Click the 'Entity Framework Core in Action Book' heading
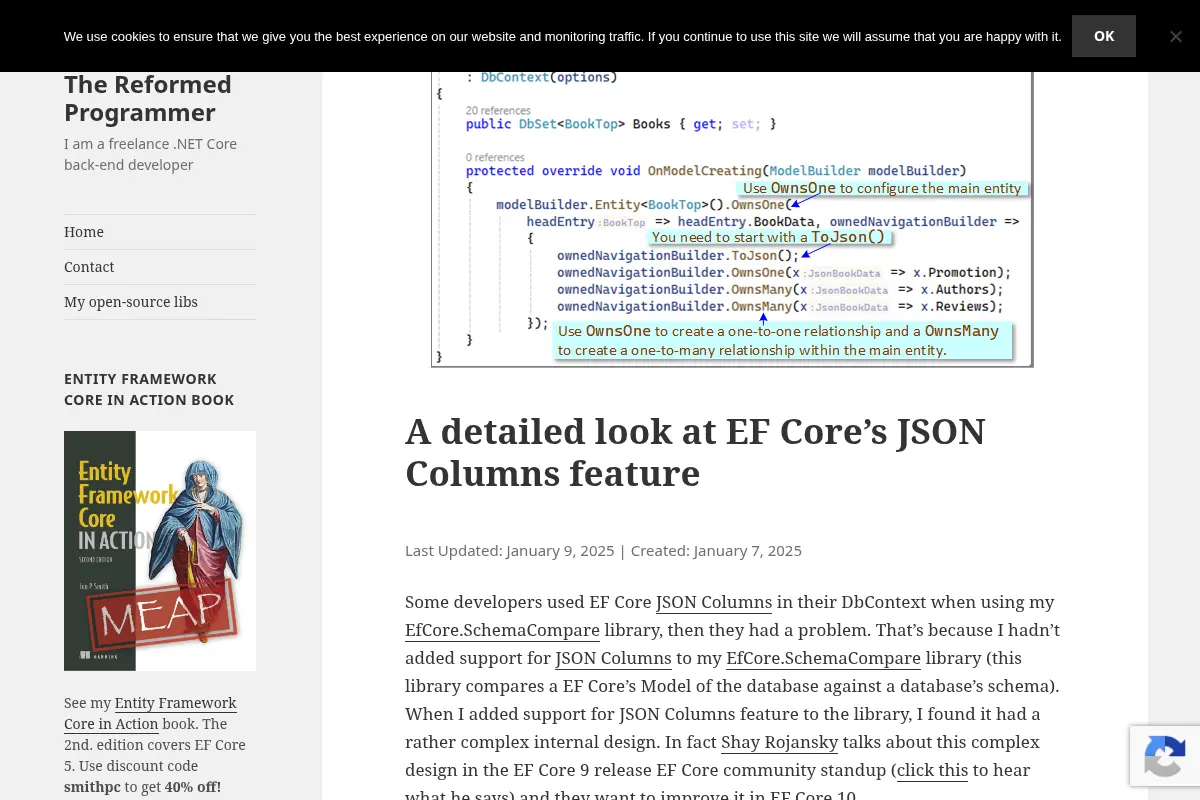 (149, 389)
